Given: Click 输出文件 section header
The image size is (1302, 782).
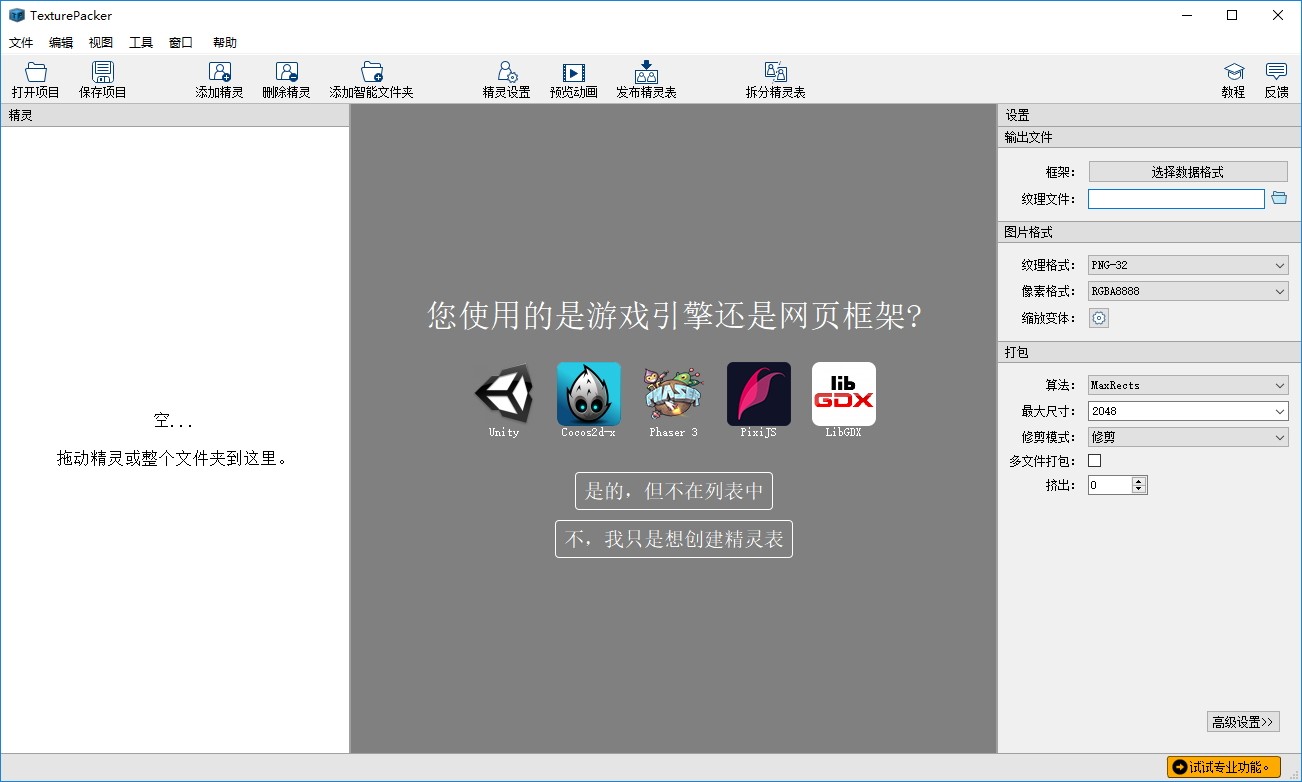Looking at the screenshot, I should [1150, 137].
